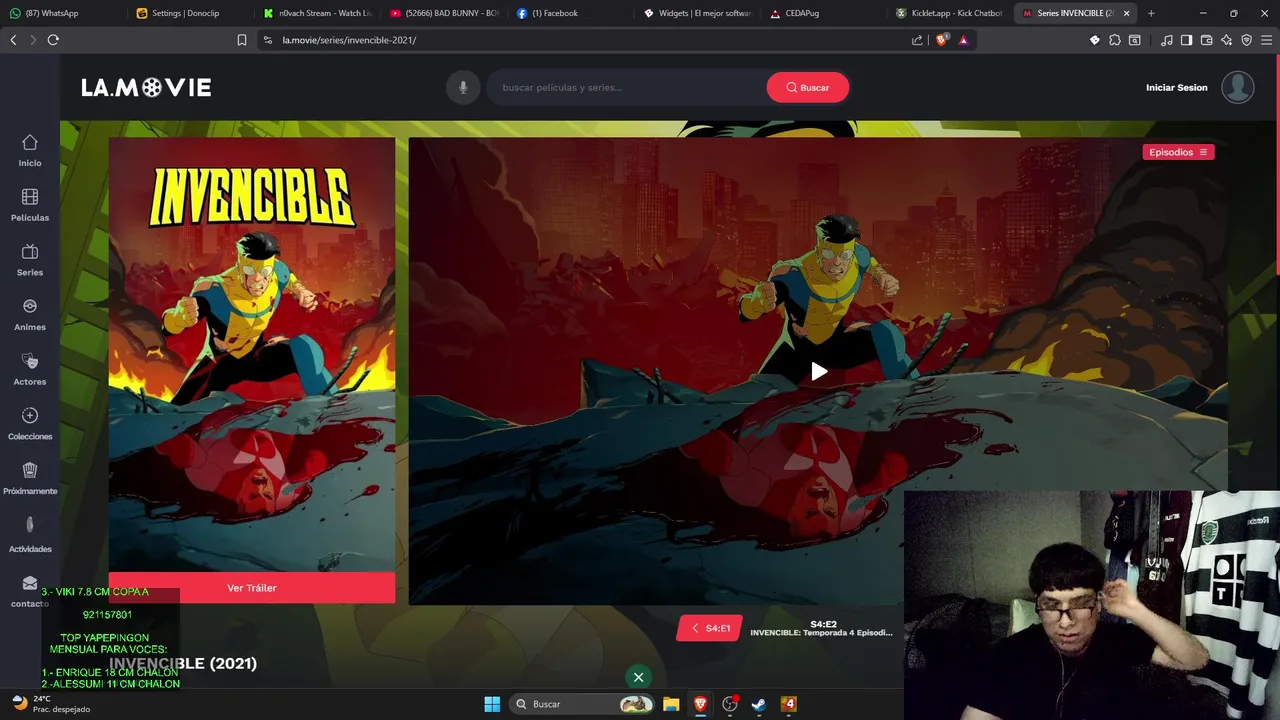
Task: Open the weather widget 24°C
Action: pos(50,704)
